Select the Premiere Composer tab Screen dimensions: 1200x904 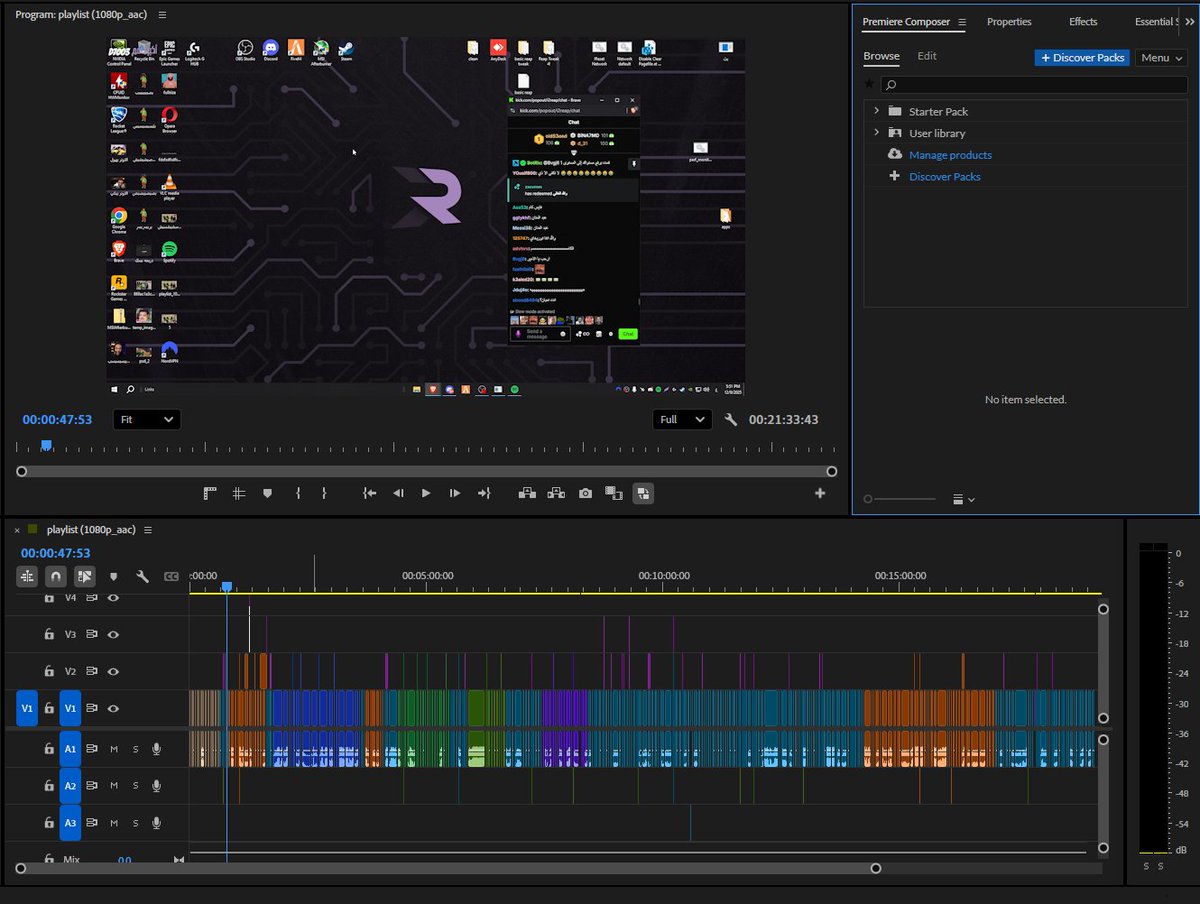pyautogui.click(x=906, y=22)
